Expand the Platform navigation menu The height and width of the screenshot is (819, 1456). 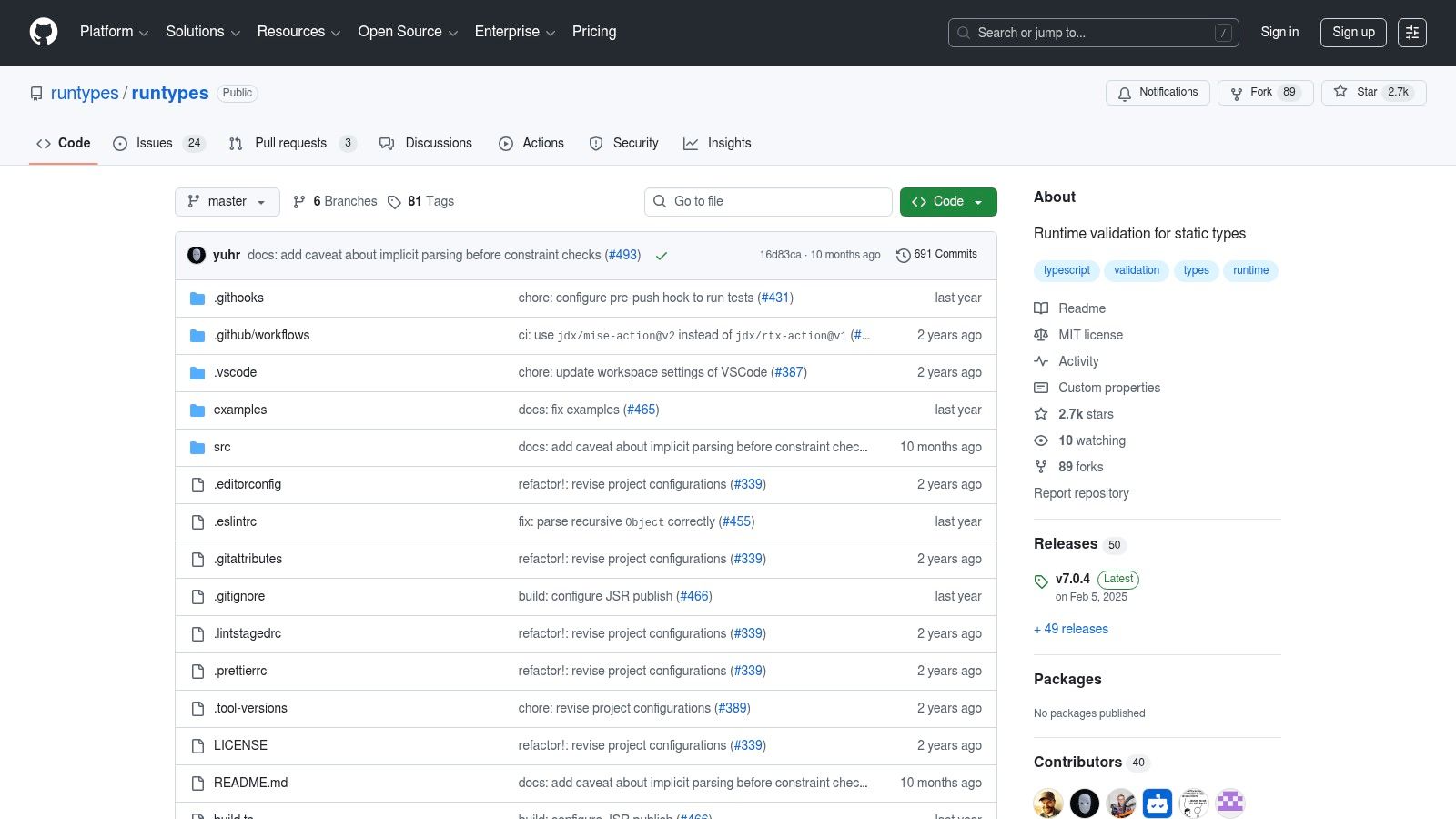coord(114,32)
